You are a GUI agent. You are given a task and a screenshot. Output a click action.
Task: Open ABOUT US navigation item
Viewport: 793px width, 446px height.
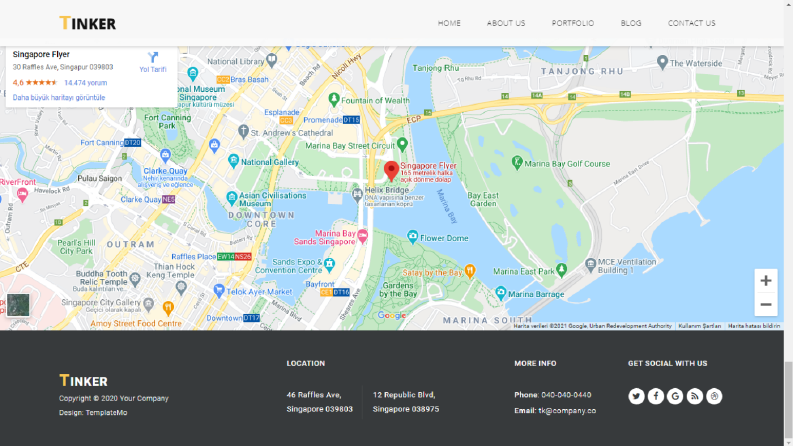(x=506, y=23)
